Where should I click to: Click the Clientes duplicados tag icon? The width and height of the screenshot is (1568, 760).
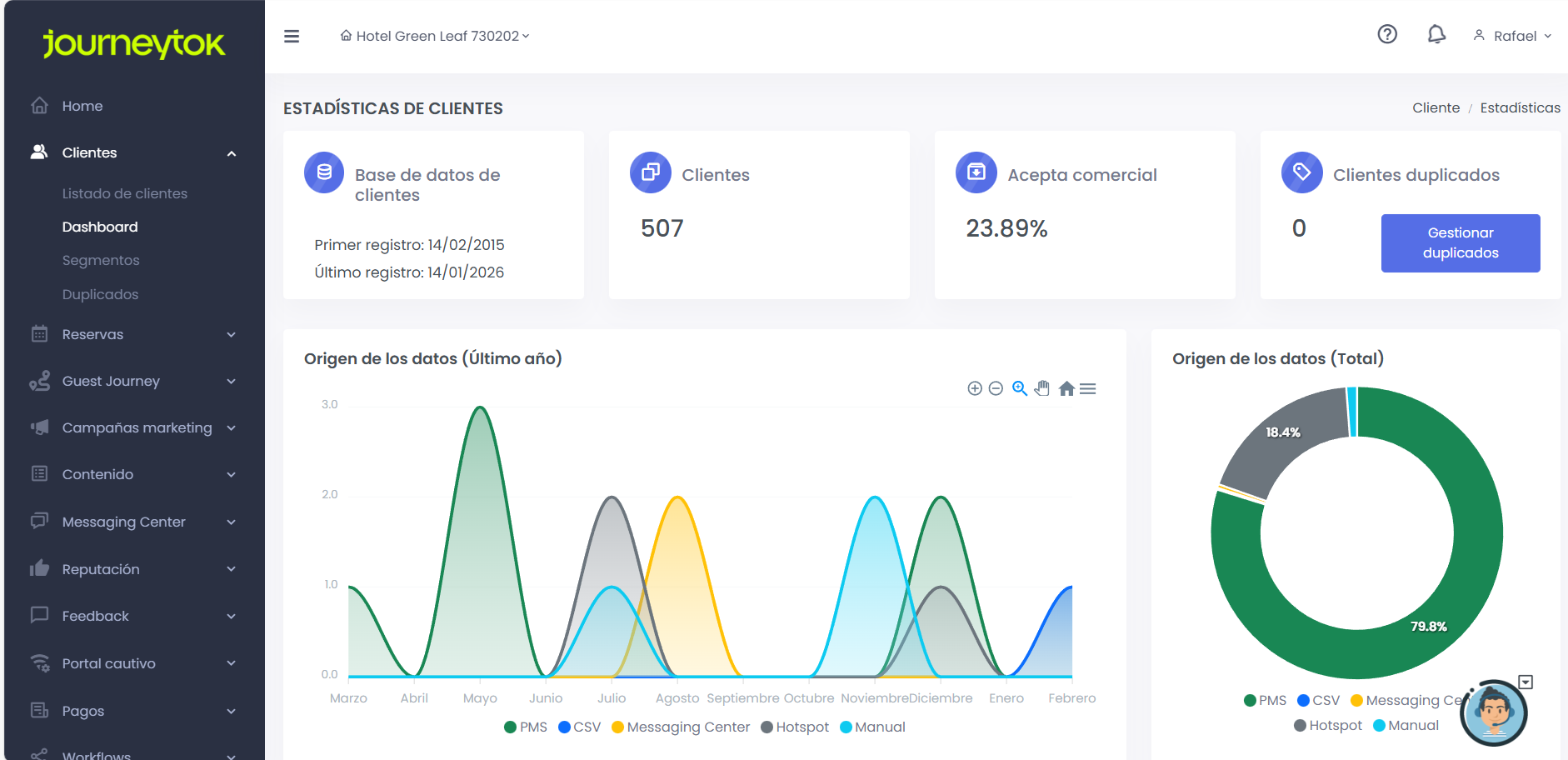pyautogui.click(x=1302, y=172)
